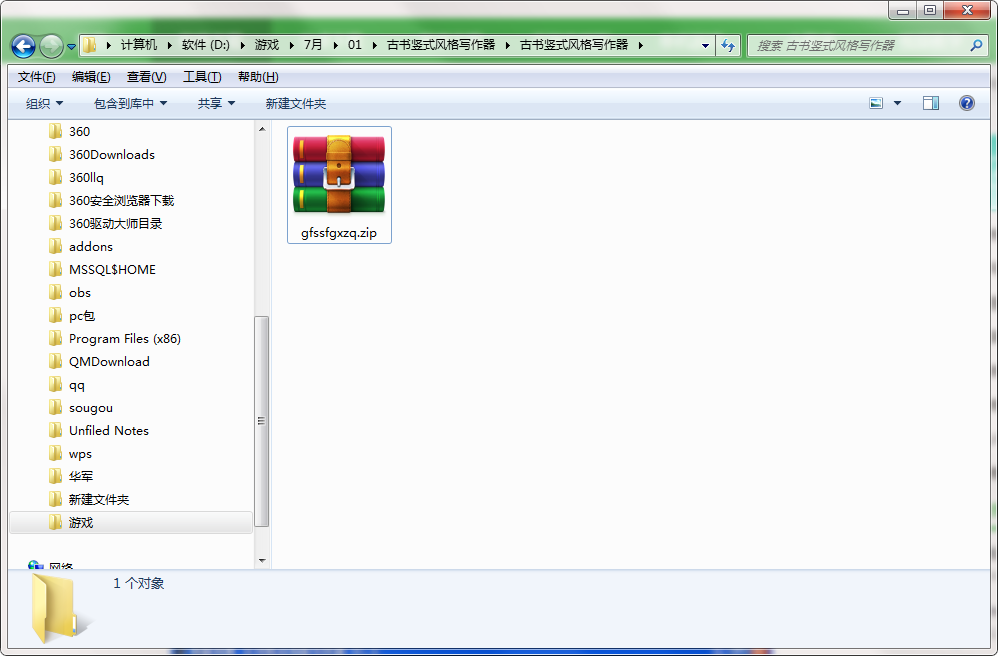Select 计算机 in the address breadcrumb

point(139,45)
